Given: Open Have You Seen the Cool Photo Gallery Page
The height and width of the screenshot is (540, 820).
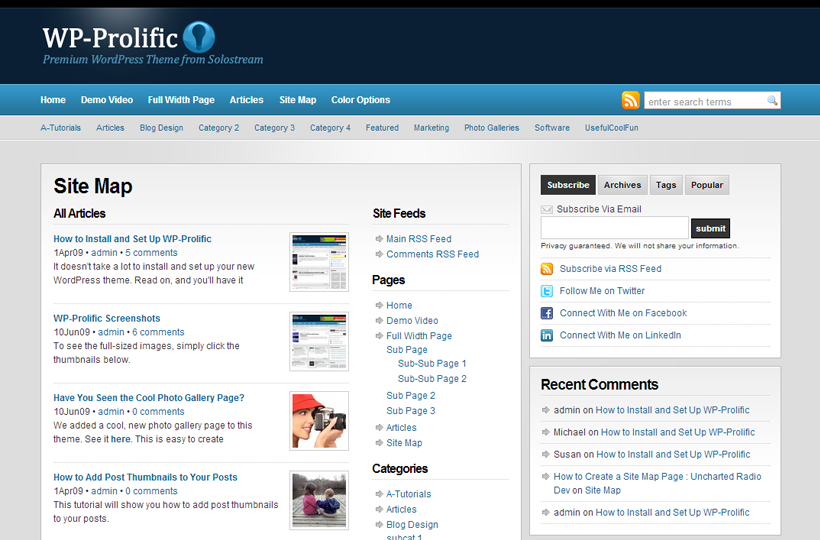Looking at the screenshot, I should [149, 398].
